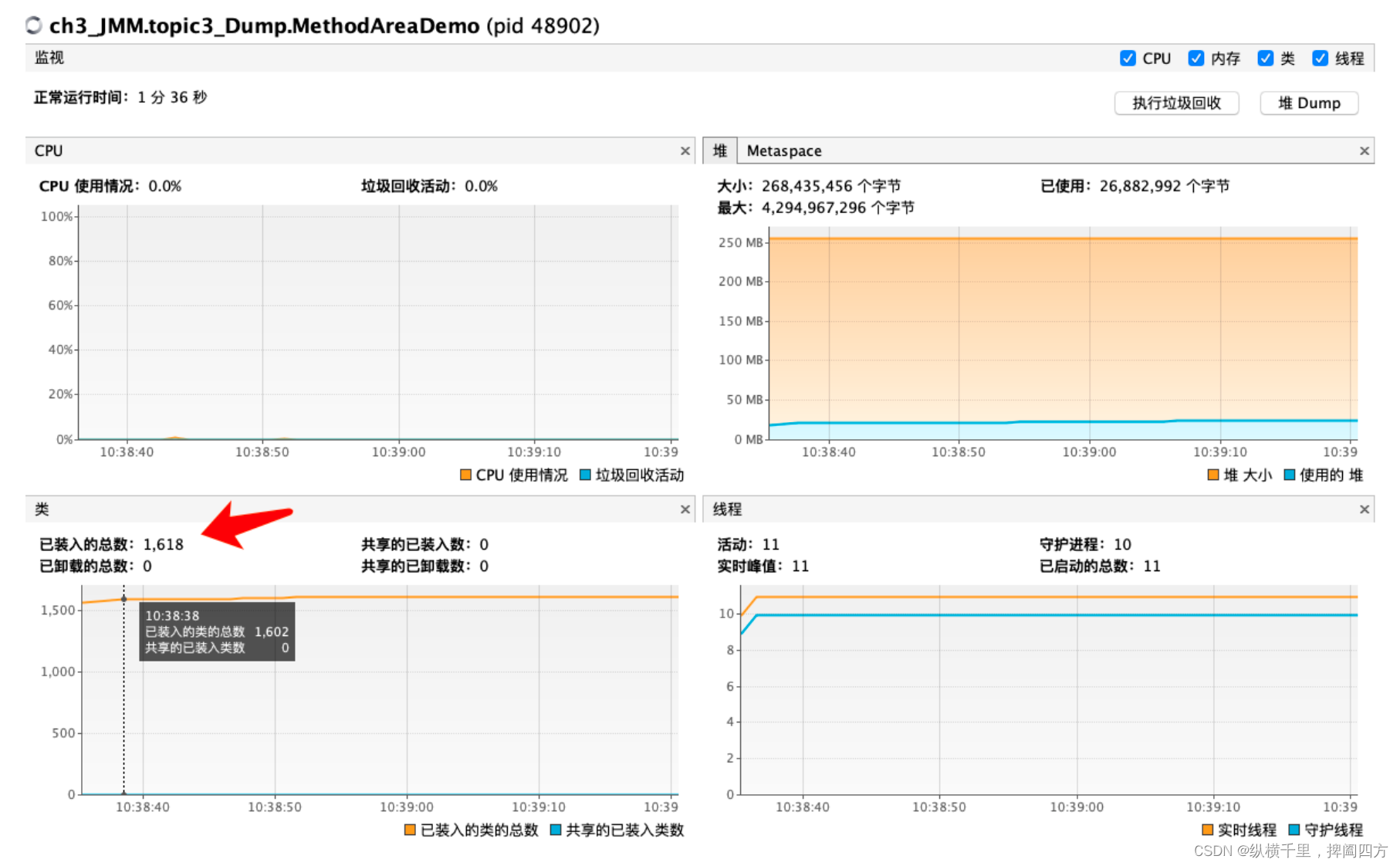
Task: Close the CPU panel
Action: [x=685, y=151]
